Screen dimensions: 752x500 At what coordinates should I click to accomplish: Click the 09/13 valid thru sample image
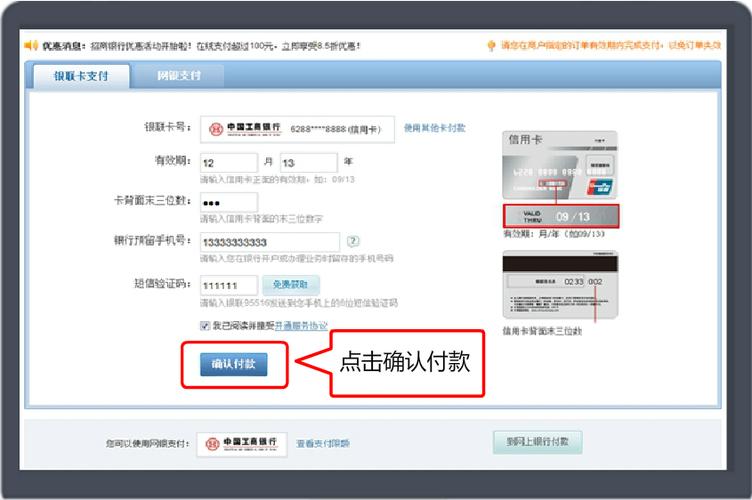pos(561,216)
